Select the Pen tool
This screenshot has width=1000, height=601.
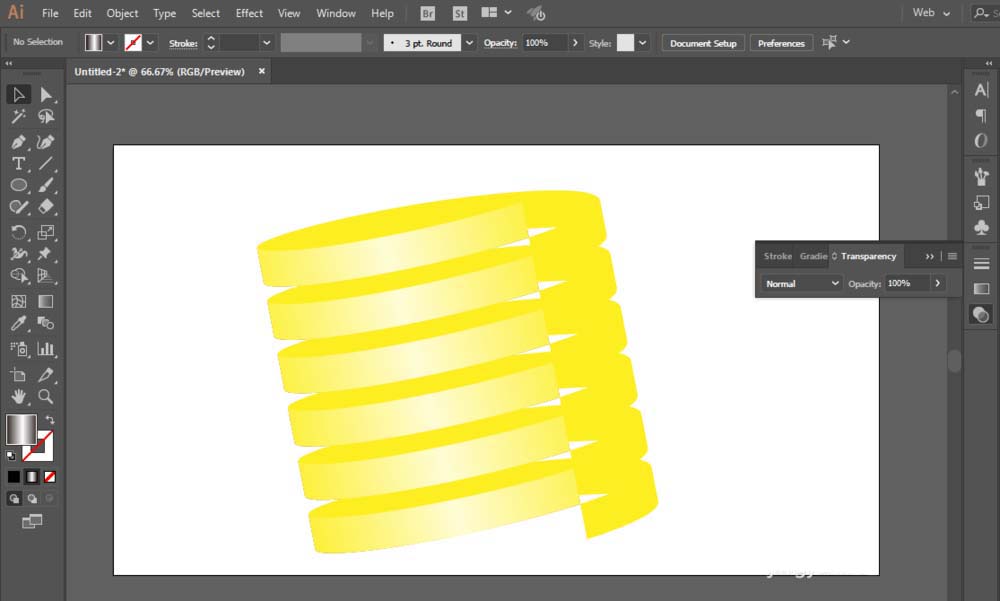point(18,142)
